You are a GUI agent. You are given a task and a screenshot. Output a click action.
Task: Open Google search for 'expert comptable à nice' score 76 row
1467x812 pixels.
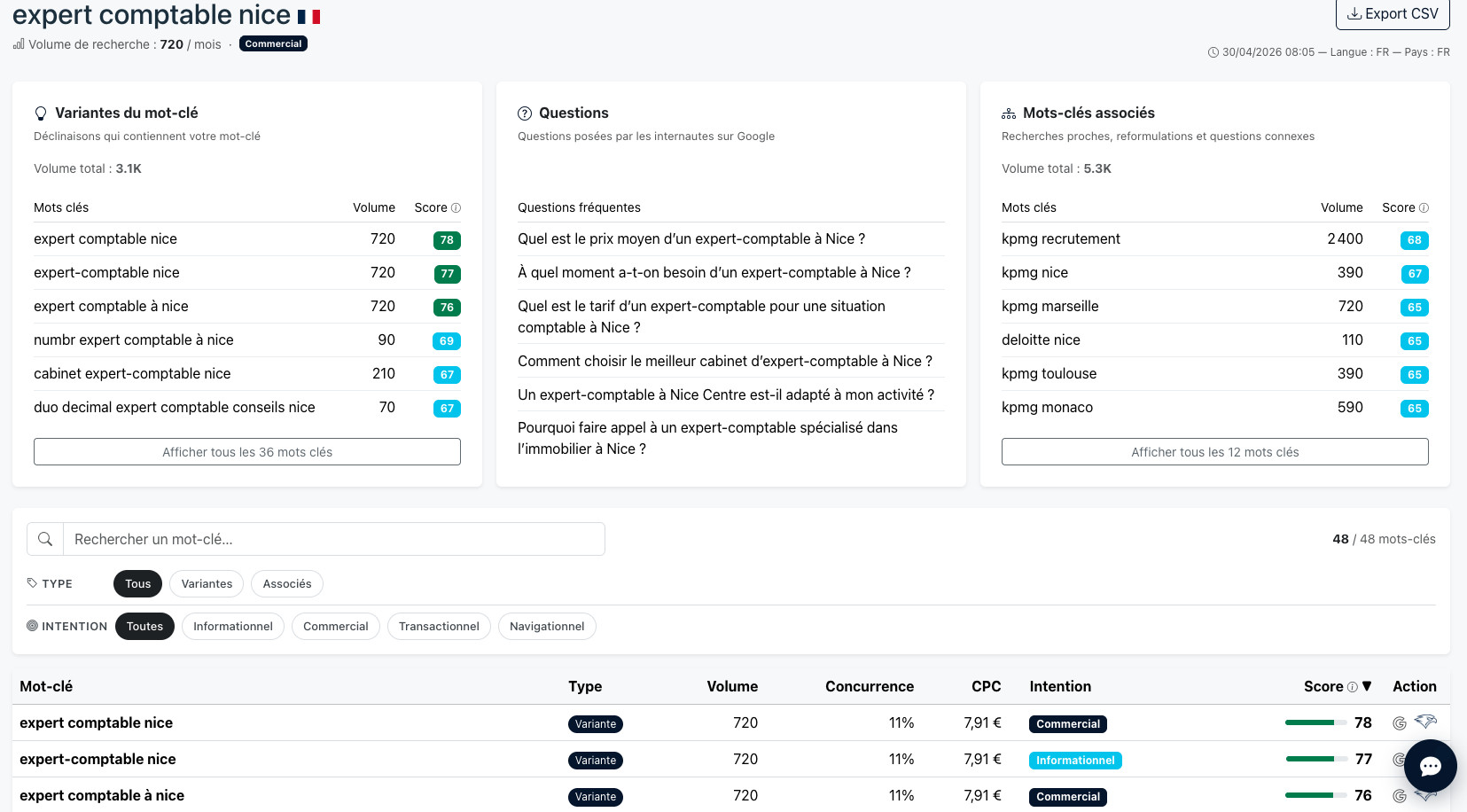pos(1400,796)
